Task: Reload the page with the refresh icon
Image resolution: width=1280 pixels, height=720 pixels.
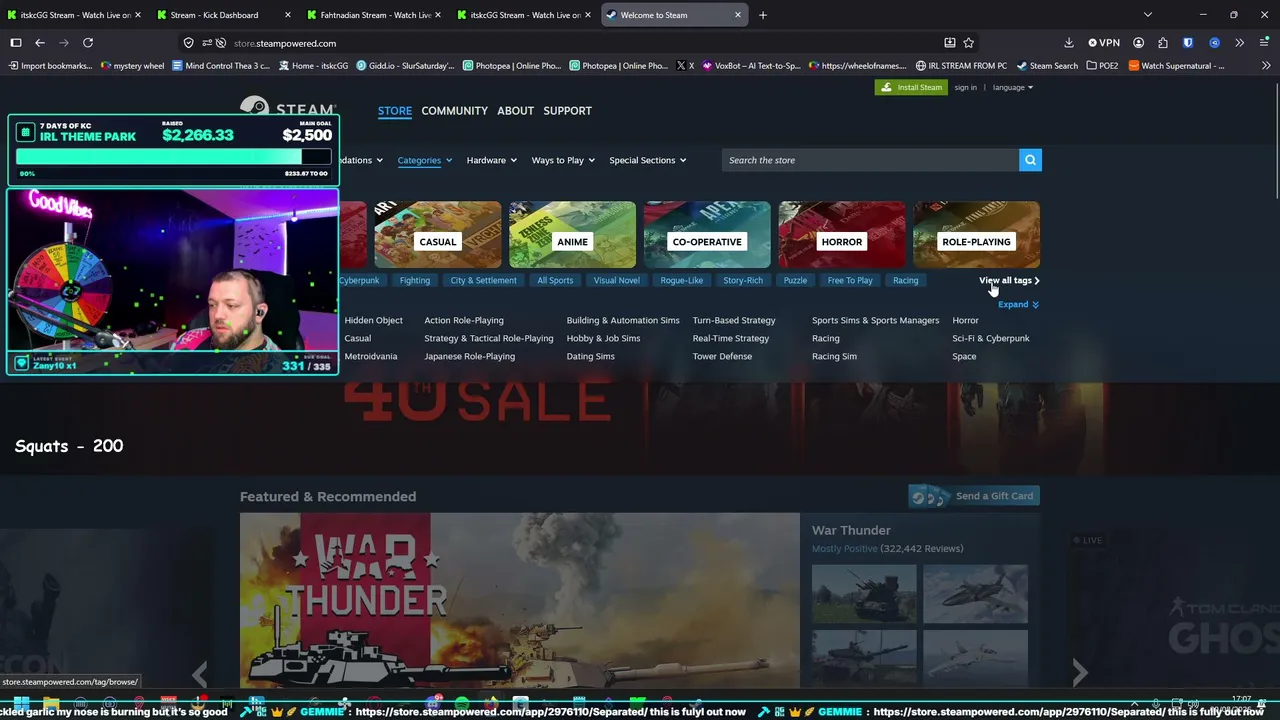Action: (88, 43)
